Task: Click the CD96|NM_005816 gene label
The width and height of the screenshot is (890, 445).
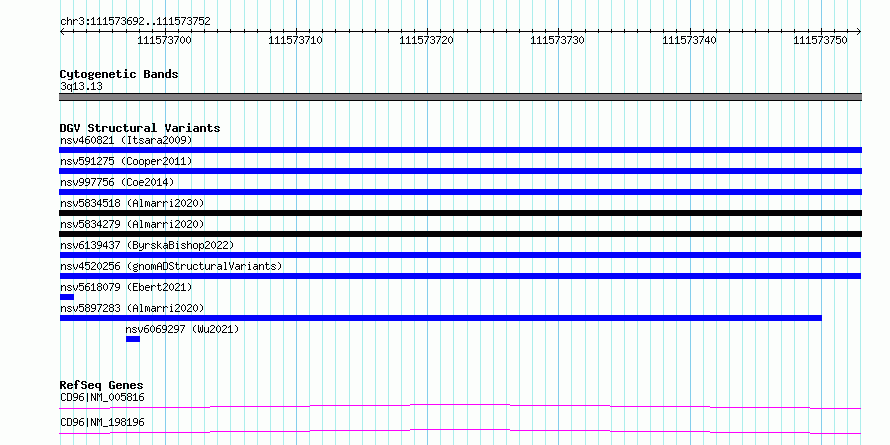Action: 102,397
